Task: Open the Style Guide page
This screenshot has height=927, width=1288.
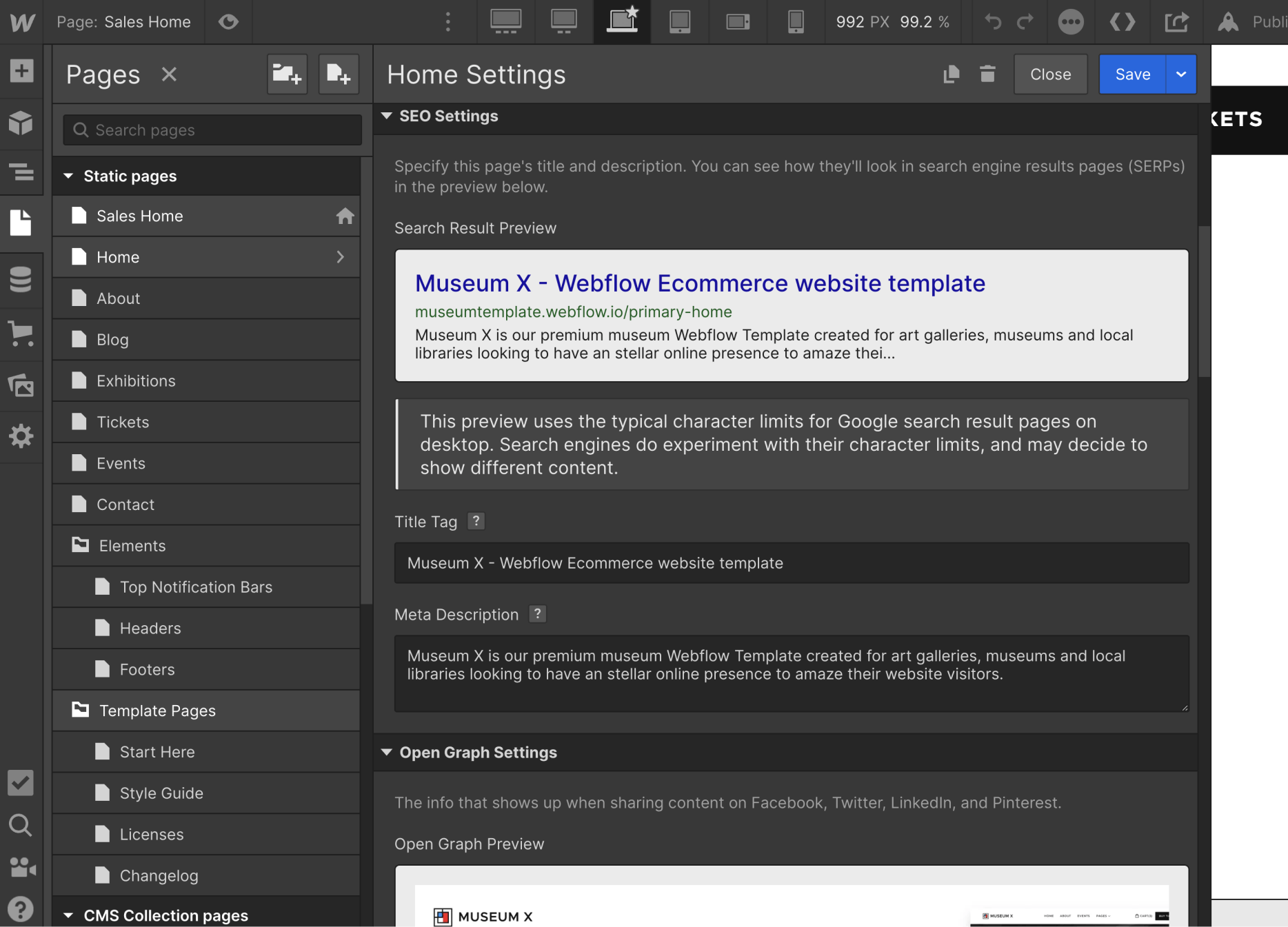Action: pyautogui.click(x=206, y=793)
